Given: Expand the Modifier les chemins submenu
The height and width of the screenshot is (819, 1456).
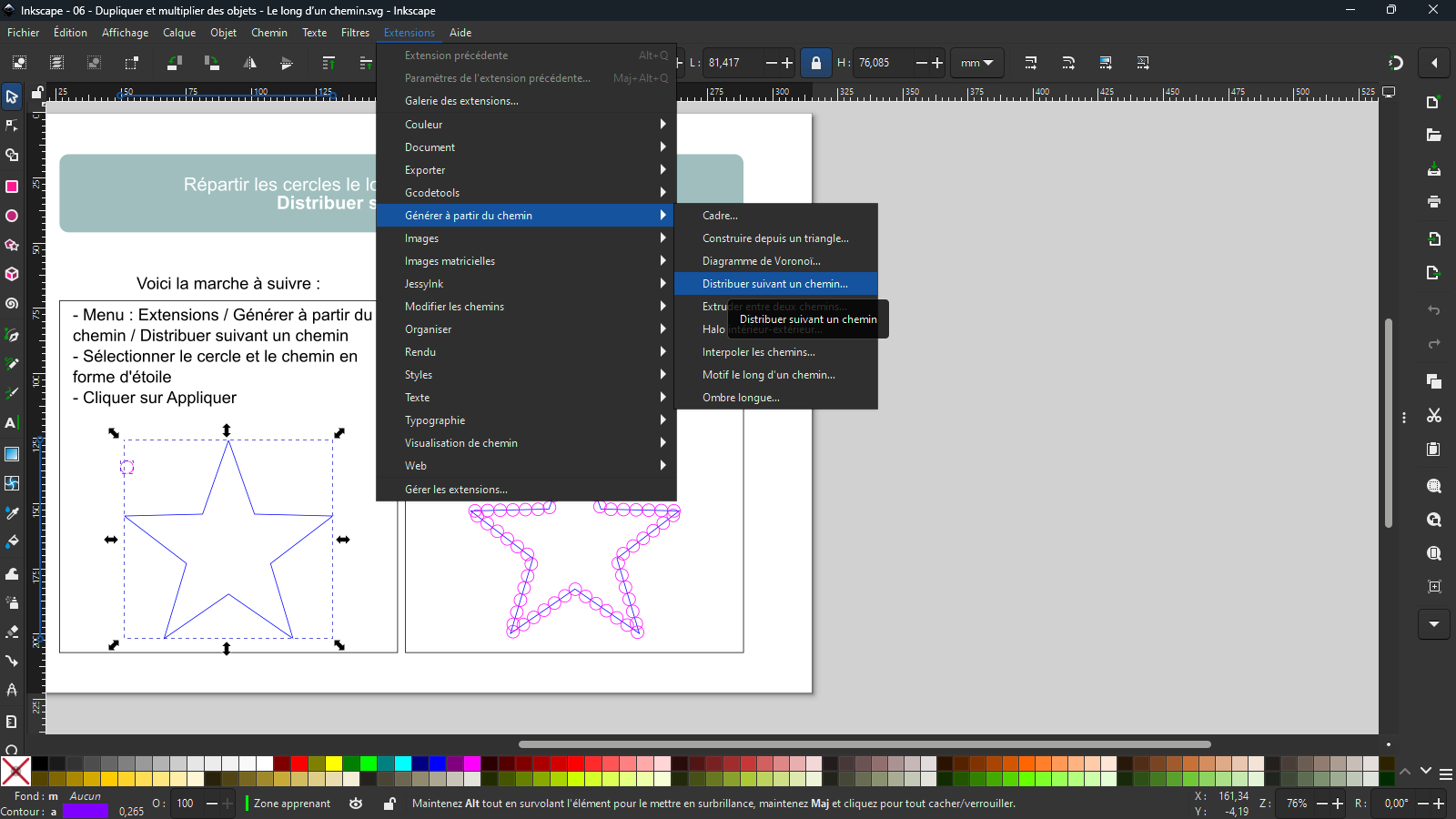Looking at the screenshot, I should click(526, 307).
